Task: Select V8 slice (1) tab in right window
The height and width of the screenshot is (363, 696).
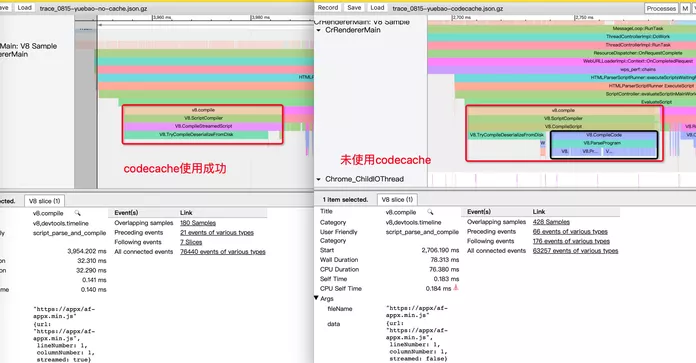Action: [397, 200]
